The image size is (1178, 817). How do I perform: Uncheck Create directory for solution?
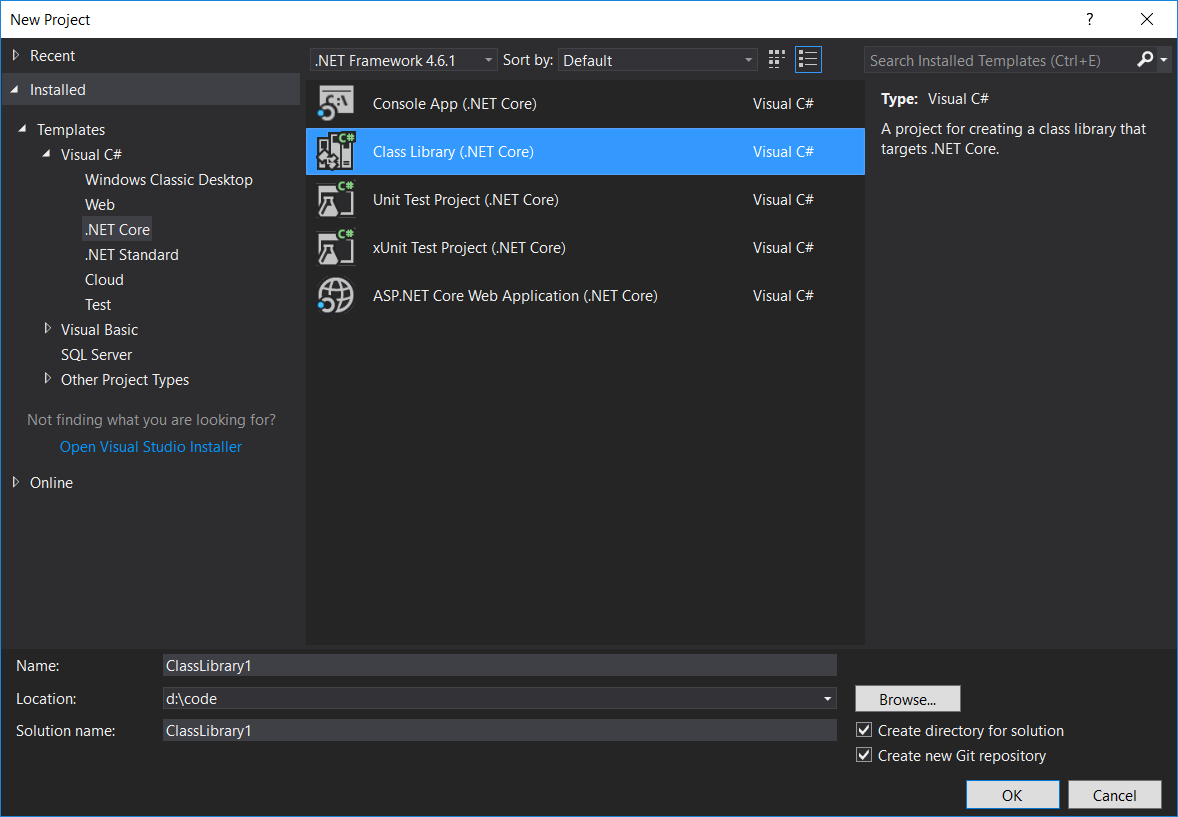(863, 729)
